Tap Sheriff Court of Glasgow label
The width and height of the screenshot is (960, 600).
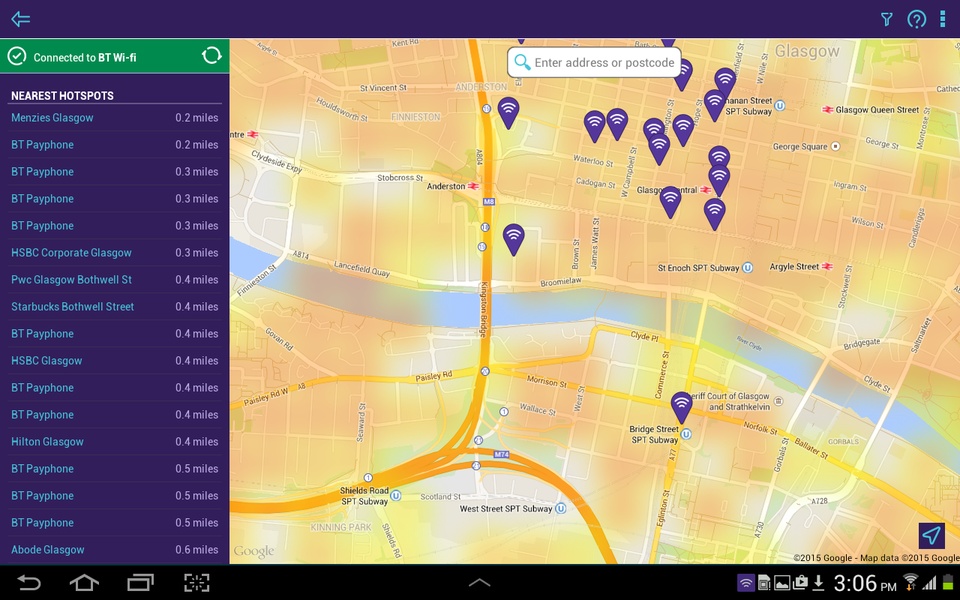[729, 401]
